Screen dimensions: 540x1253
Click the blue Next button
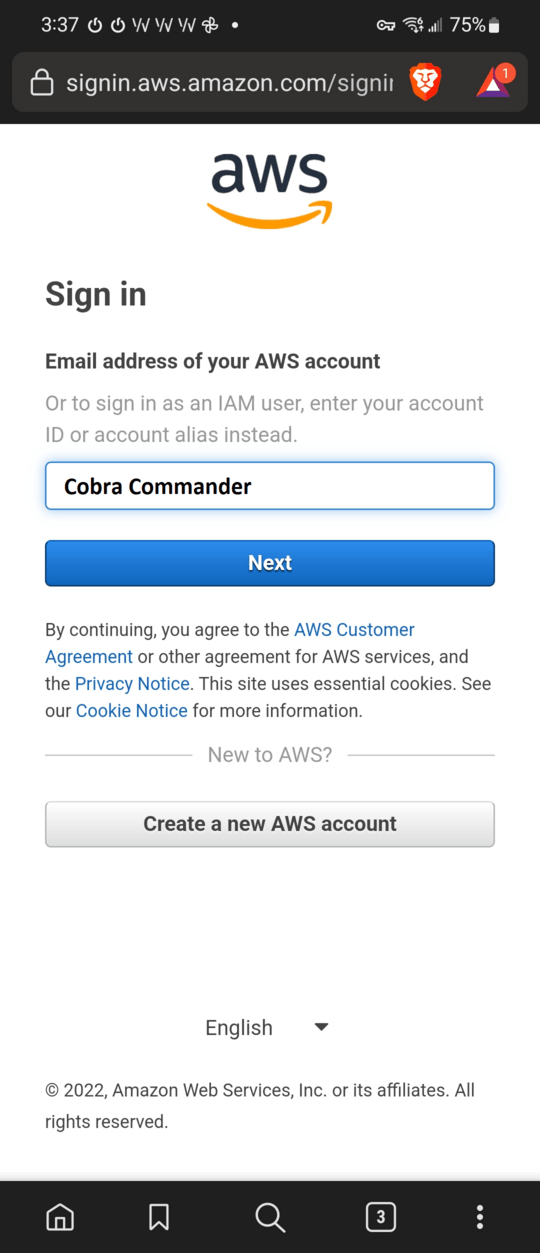point(270,563)
